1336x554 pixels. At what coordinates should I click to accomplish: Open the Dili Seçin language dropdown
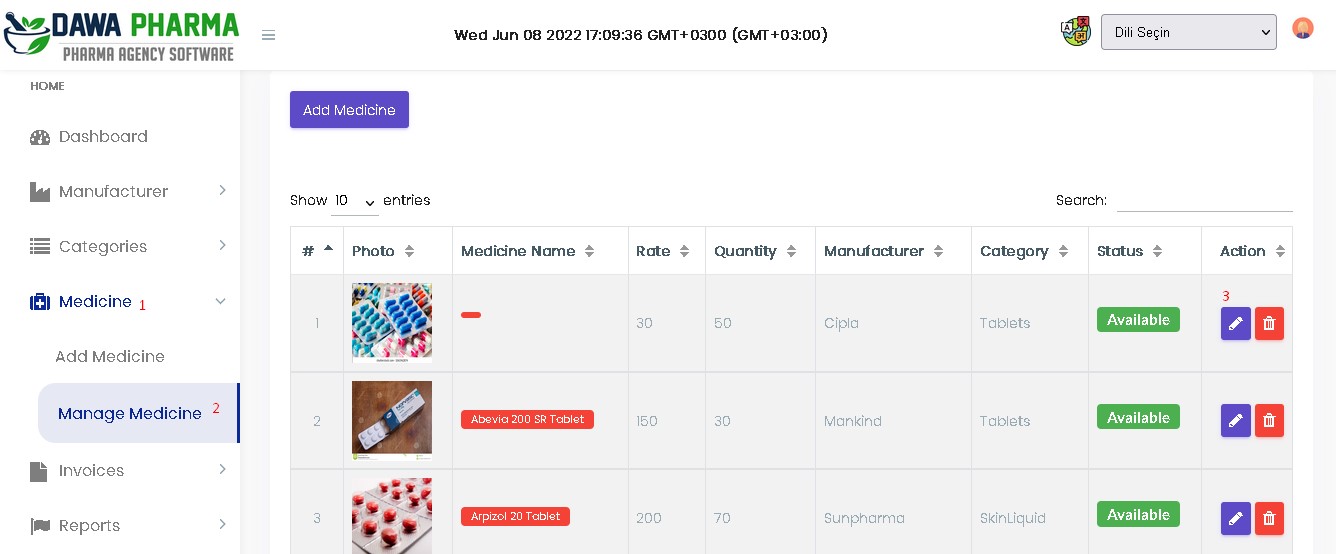click(1188, 32)
